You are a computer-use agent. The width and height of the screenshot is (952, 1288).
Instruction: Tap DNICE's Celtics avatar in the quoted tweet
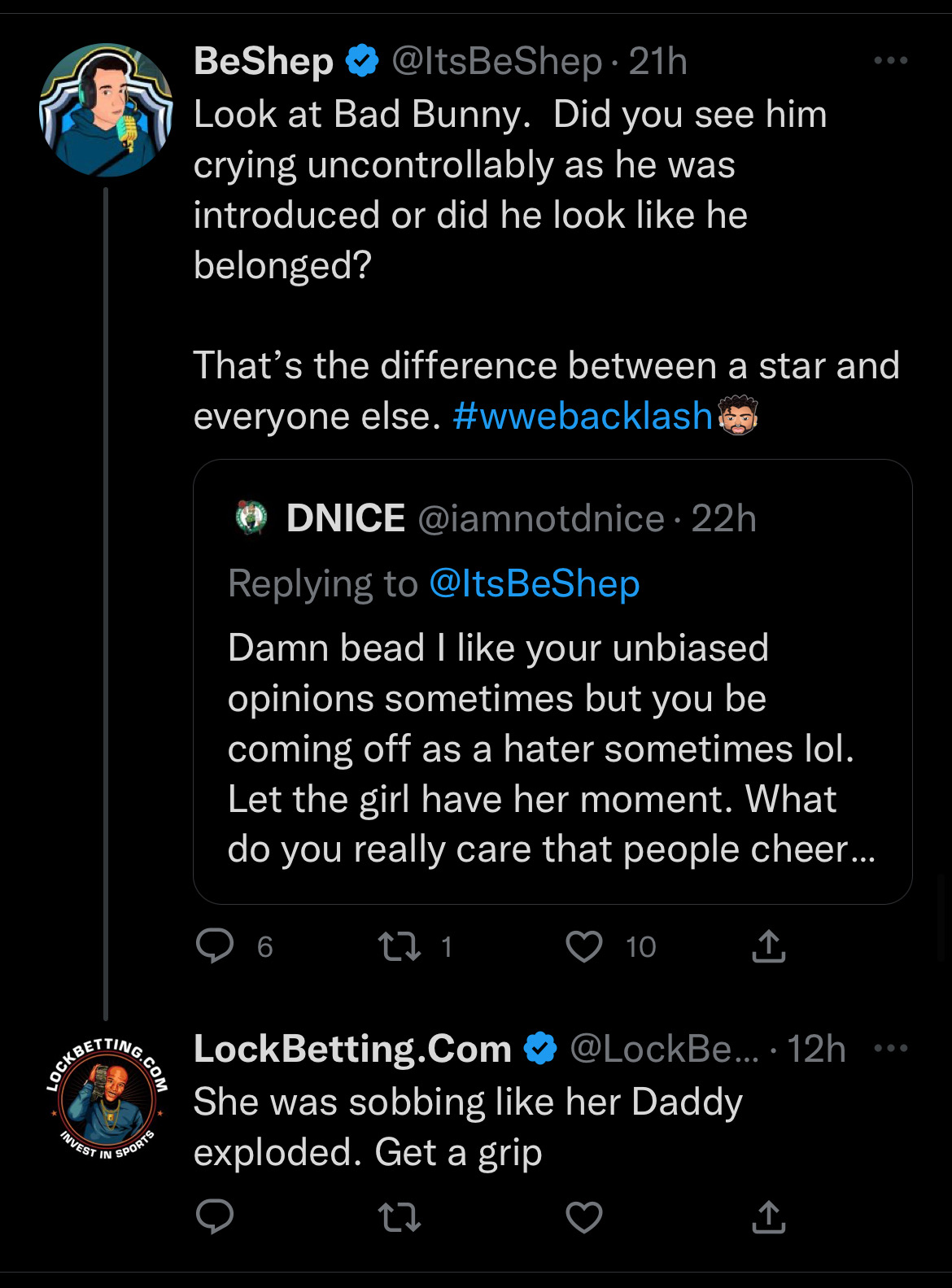click(x=251, y=517)
